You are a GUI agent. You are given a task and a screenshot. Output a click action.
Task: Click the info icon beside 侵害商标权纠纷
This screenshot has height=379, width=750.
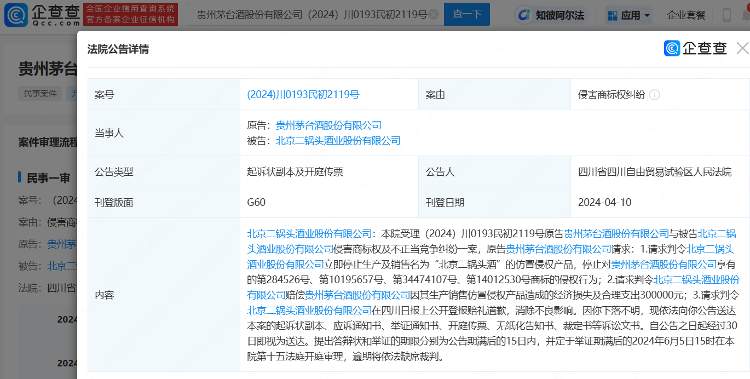point(655,95)
